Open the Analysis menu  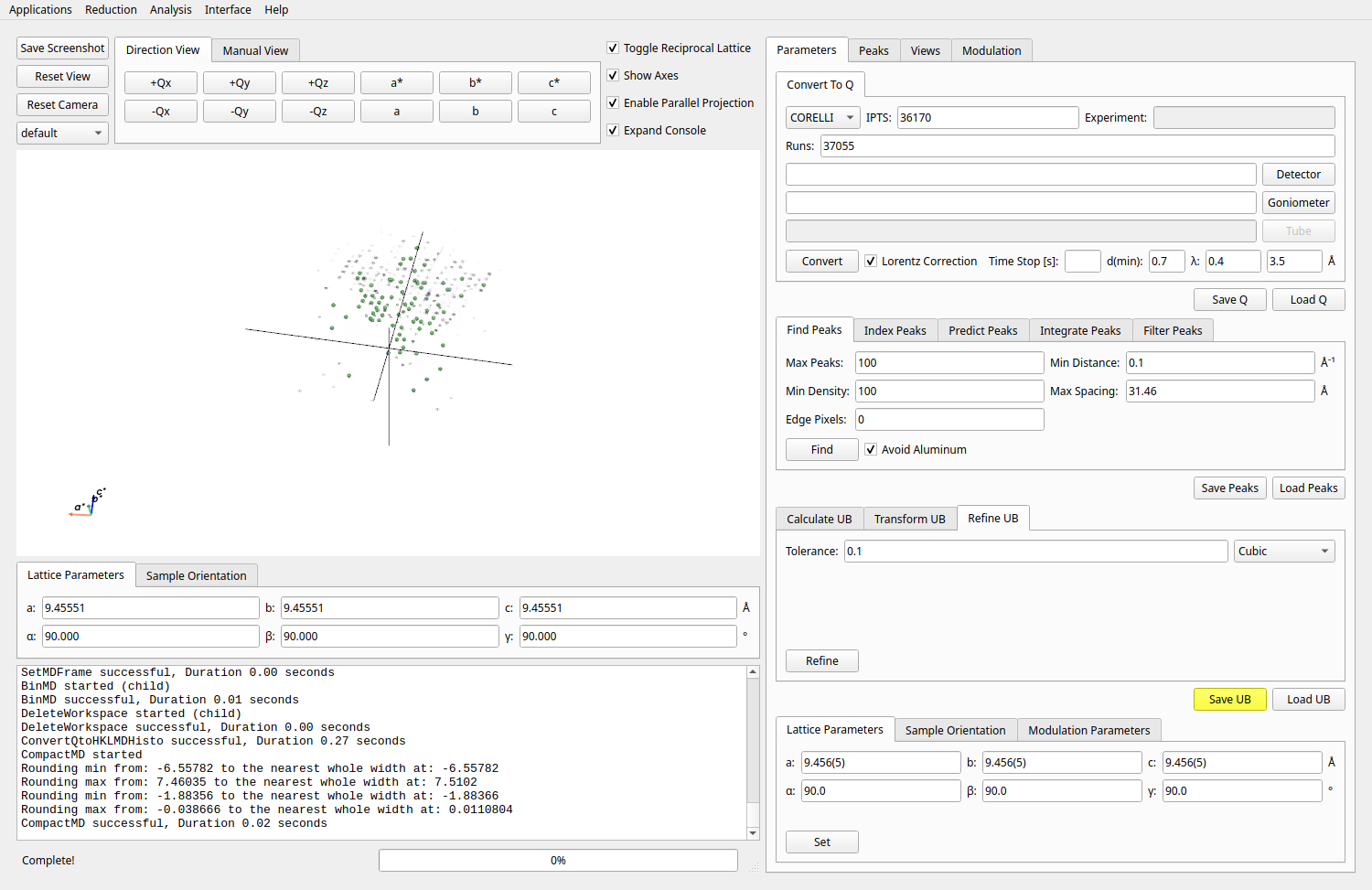point(171,9)
